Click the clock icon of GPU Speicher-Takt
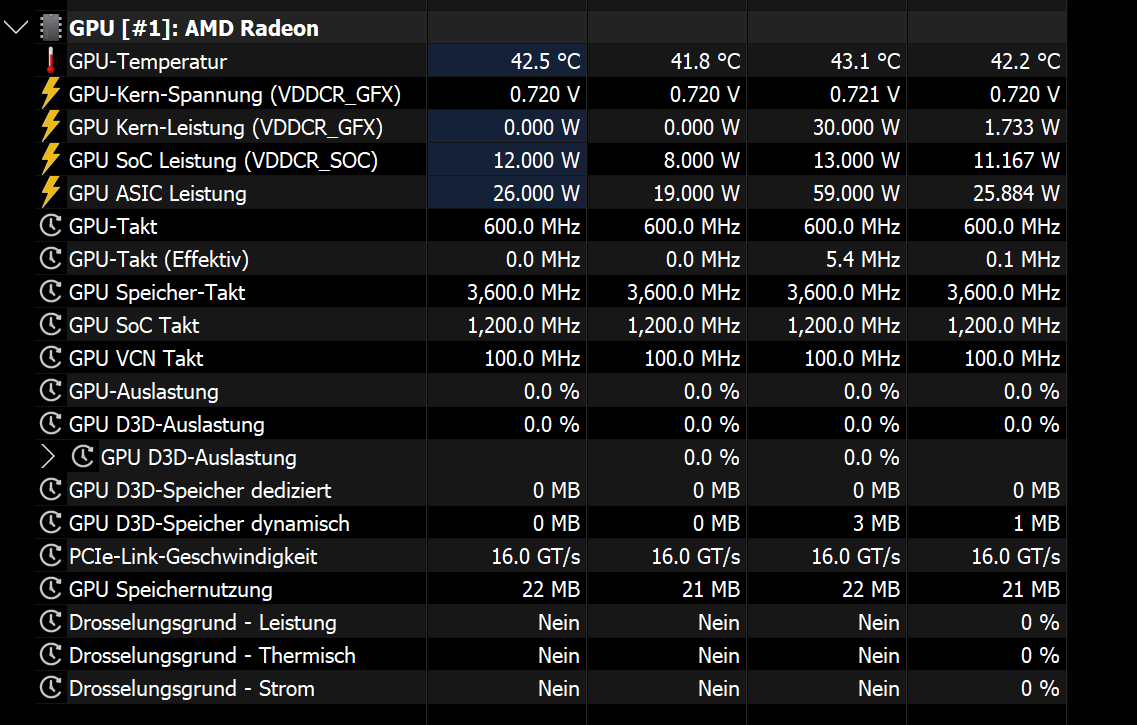 click(51, 292)
